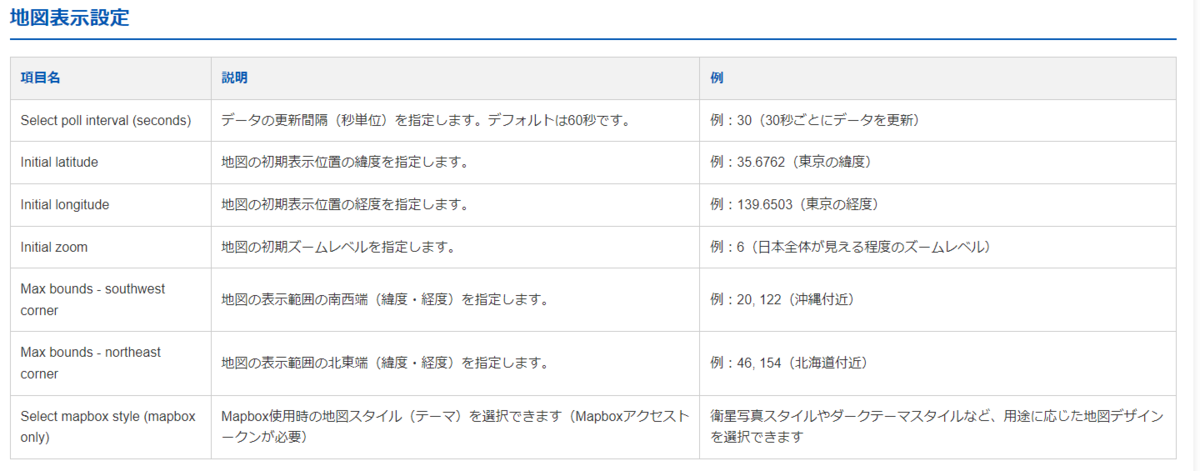Click the Mapbox使用時の地図スタイル description cell
The width and height of the screenshot is (1200, 471).
[455, 427]
